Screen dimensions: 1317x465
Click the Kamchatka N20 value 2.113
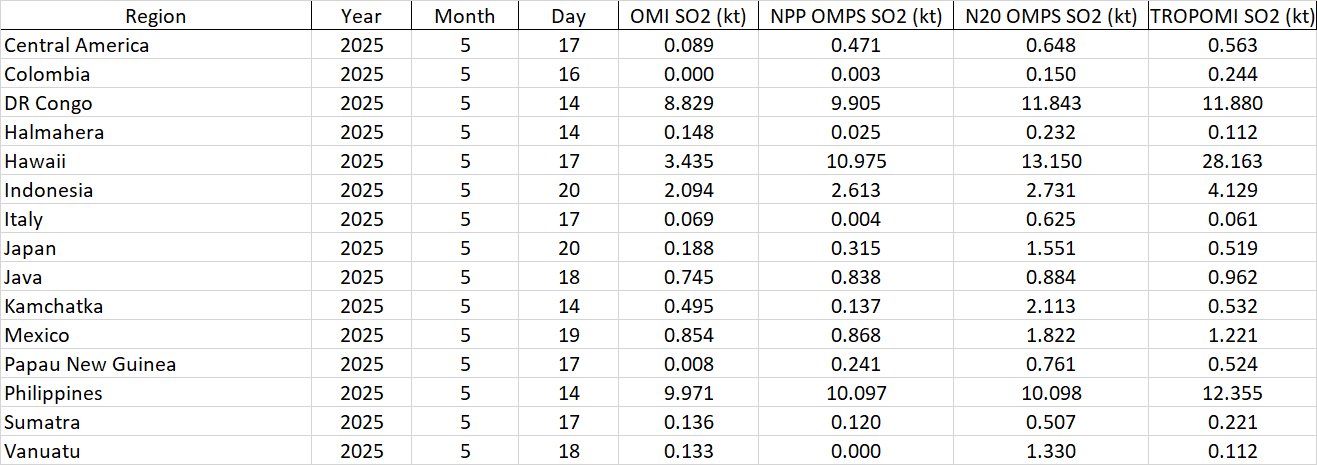1050,306
